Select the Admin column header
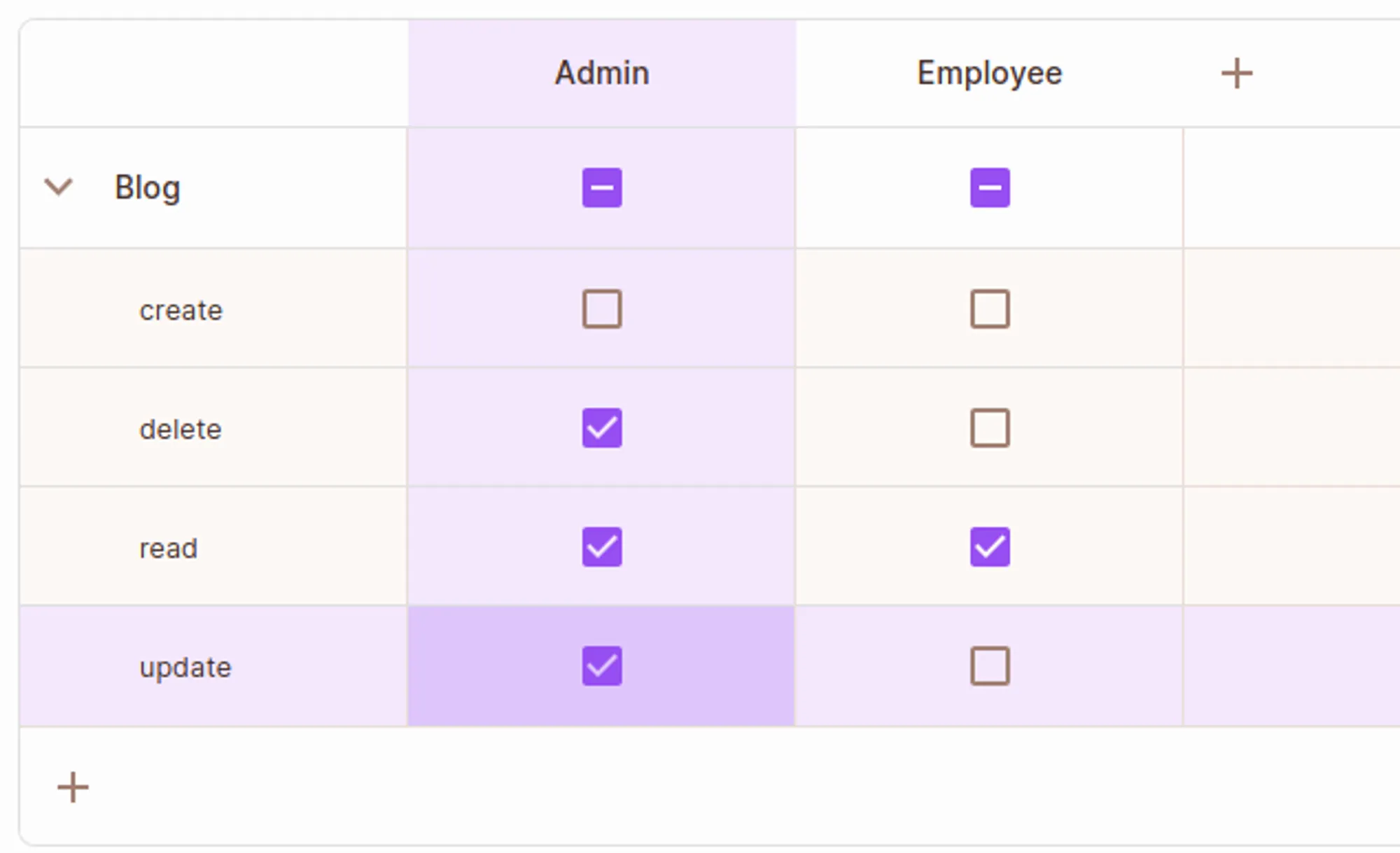Image resolution: width=1400 pixels, height=853 pixels. (x=602, y=73)
